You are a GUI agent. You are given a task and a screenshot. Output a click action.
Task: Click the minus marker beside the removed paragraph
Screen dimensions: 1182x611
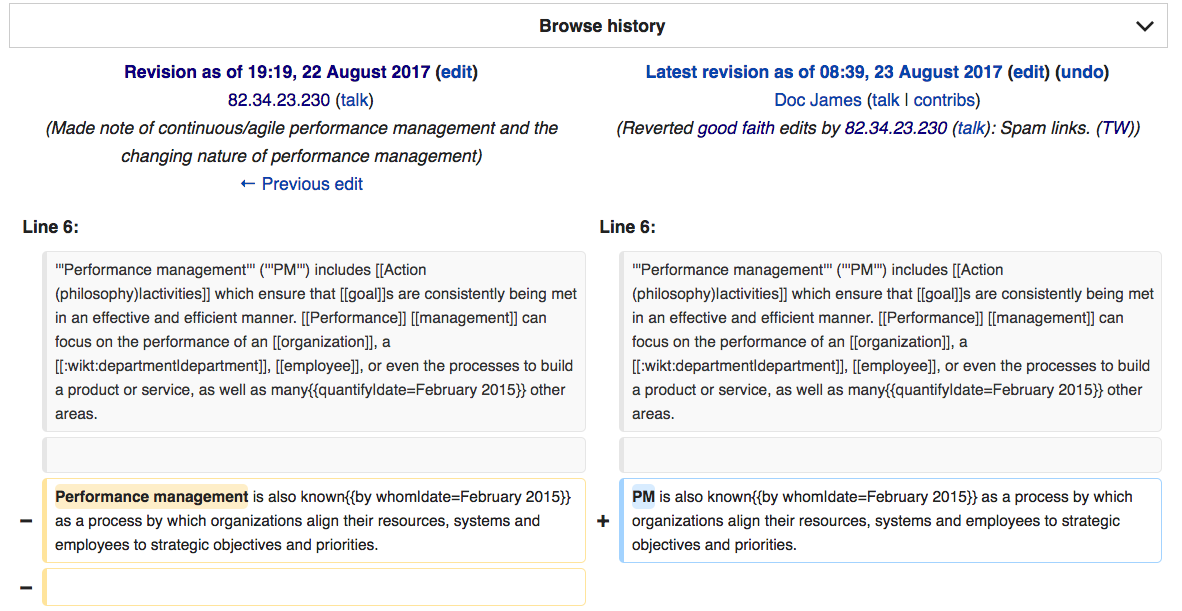tap(26, 522)
